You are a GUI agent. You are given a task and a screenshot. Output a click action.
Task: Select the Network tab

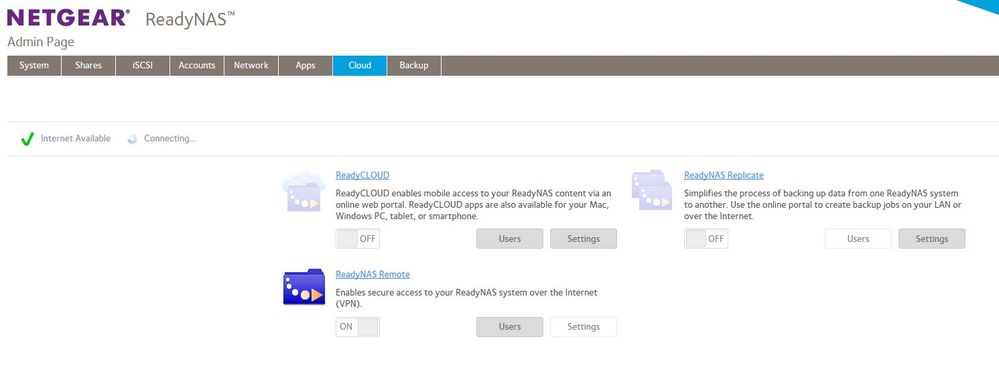(251, 66)
